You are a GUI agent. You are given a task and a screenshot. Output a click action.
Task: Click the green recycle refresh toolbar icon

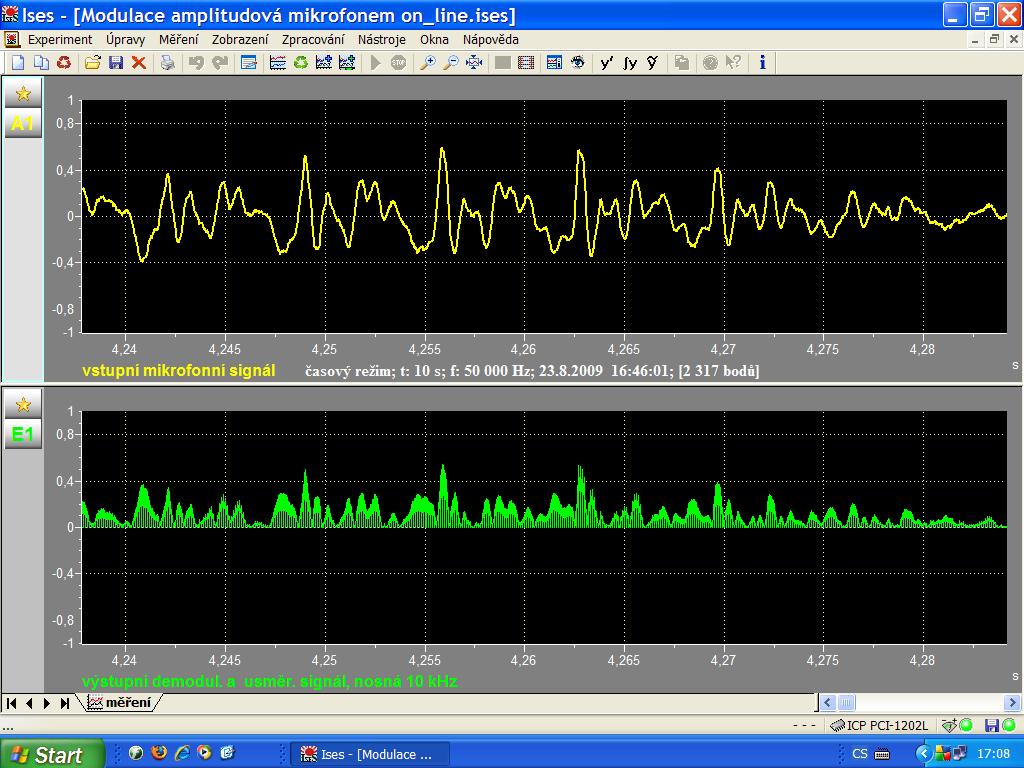coord(300,63)
